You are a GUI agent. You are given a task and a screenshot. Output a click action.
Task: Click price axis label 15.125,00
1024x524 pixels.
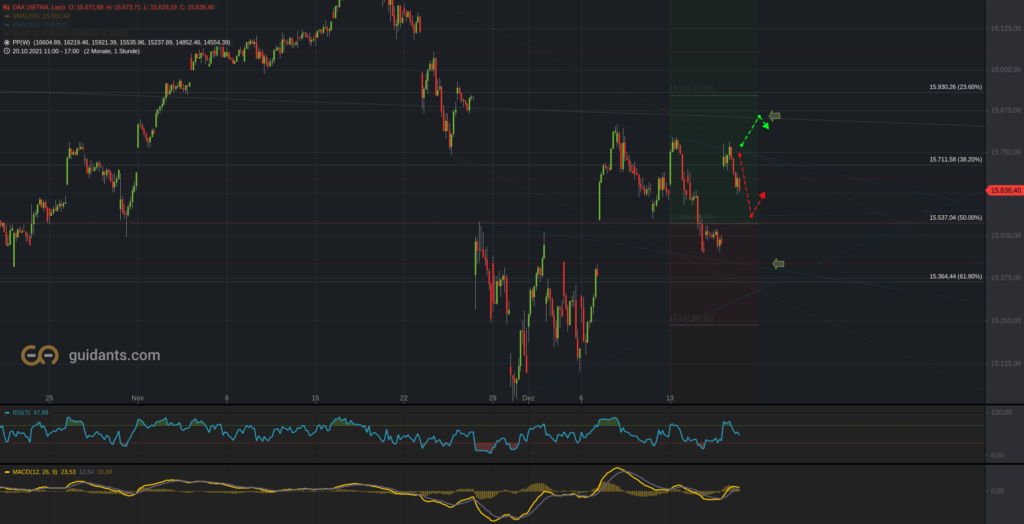click(1006, 363)
